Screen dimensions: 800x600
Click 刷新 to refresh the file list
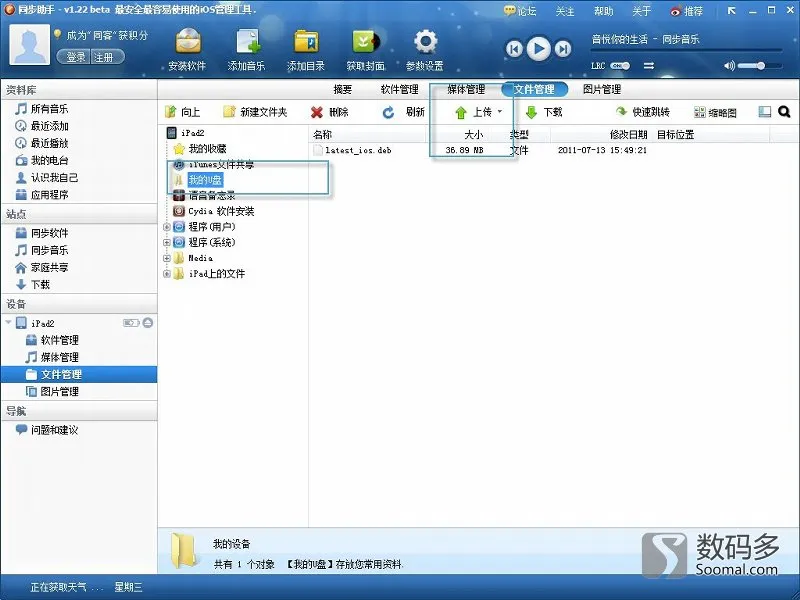[x=404, y=112]
